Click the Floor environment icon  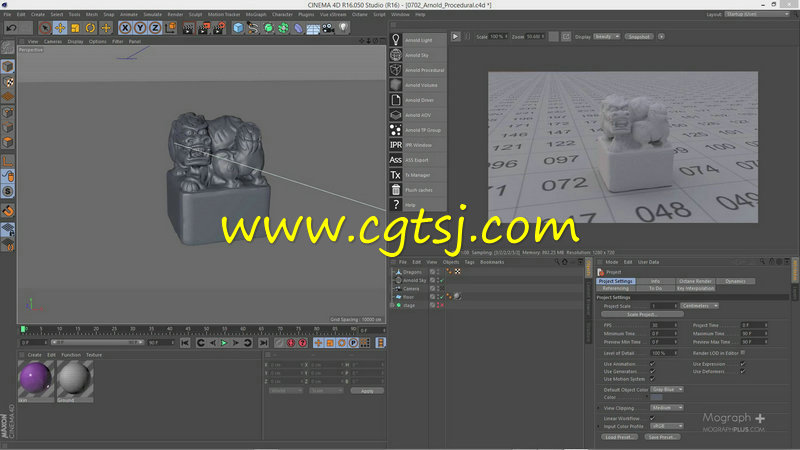[x=313, y=28]
